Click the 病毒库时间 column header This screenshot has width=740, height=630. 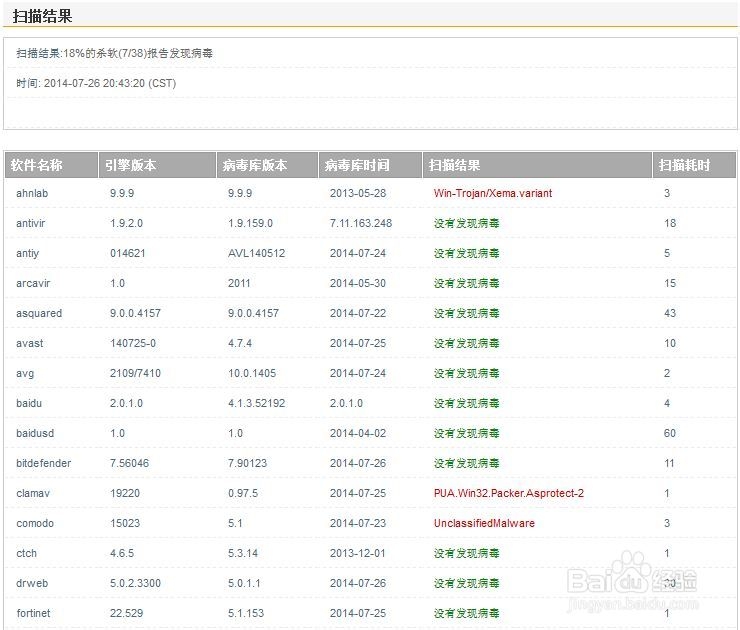[x=370, y=165]
